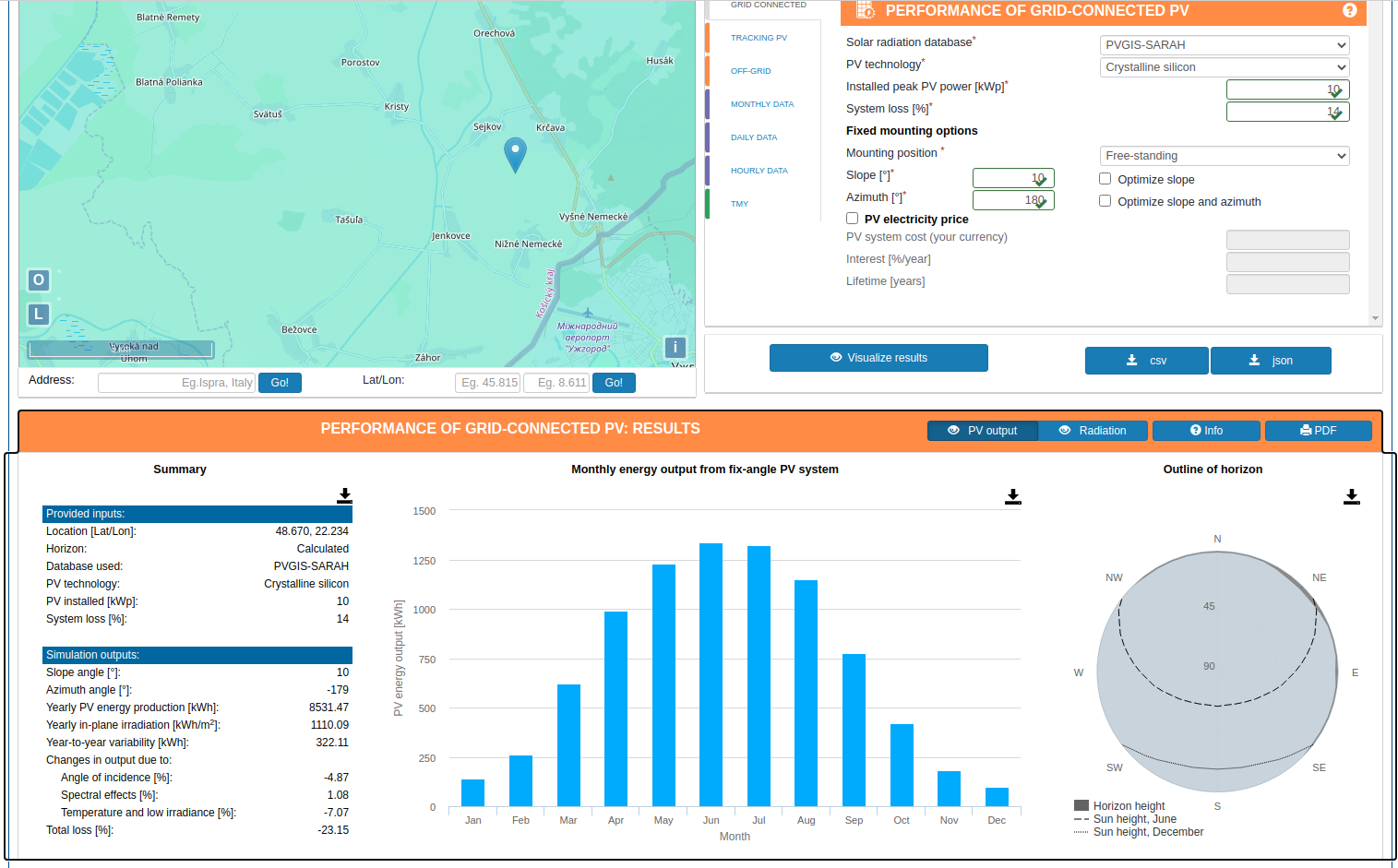Click the Address input field
Viewport: 1398px width, 868px height.
point(175,383)
